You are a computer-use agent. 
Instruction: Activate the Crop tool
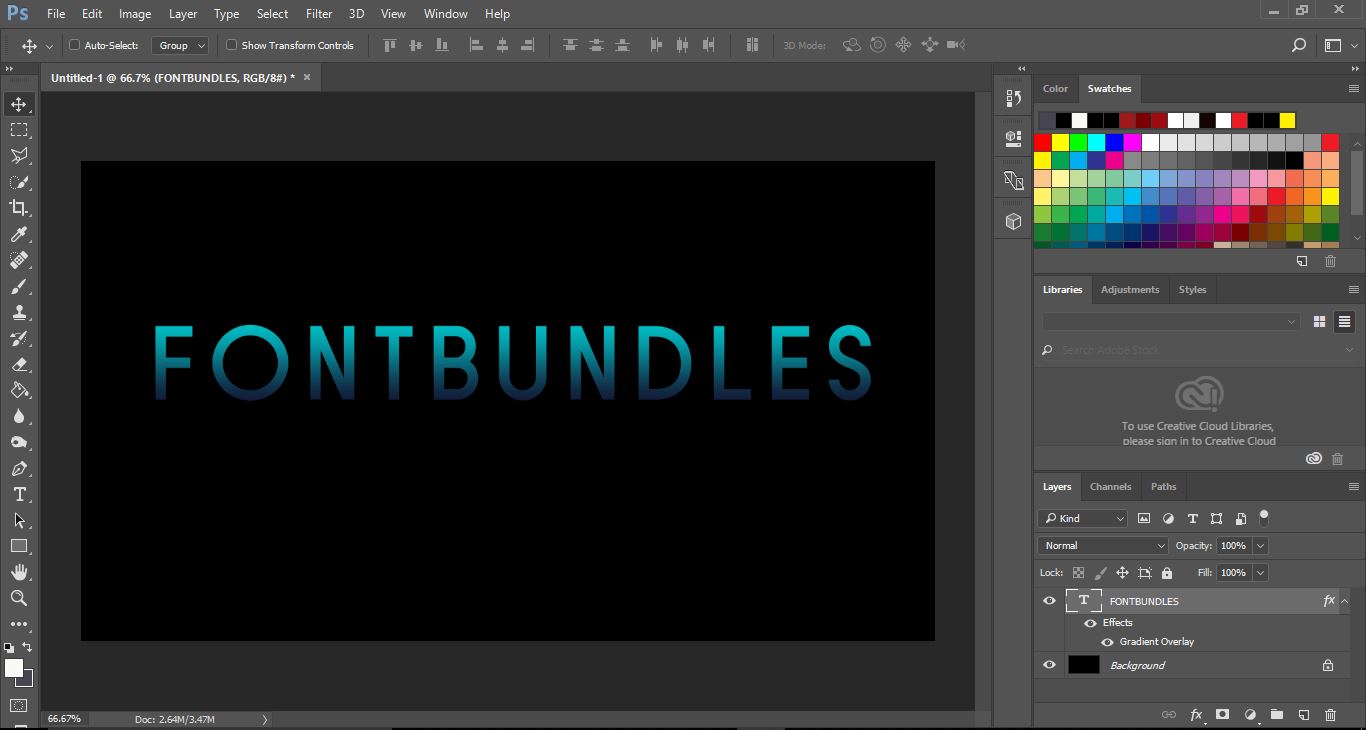point(19,208)
